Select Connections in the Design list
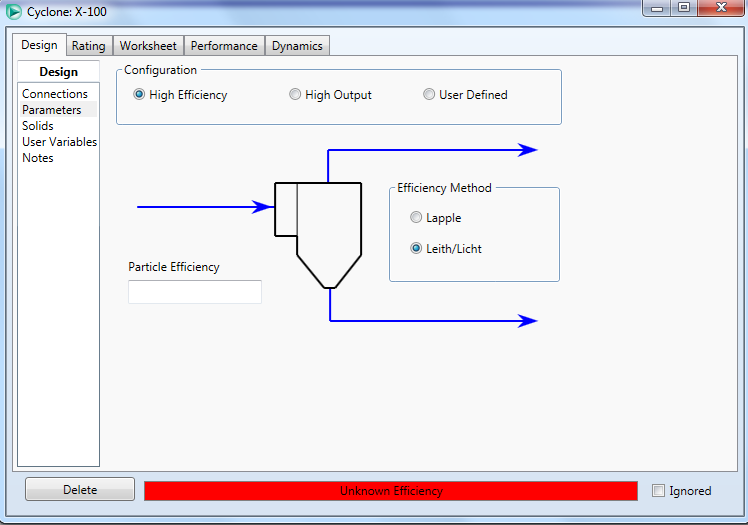This screenshot has width=748, height=525. click(55, 94)
